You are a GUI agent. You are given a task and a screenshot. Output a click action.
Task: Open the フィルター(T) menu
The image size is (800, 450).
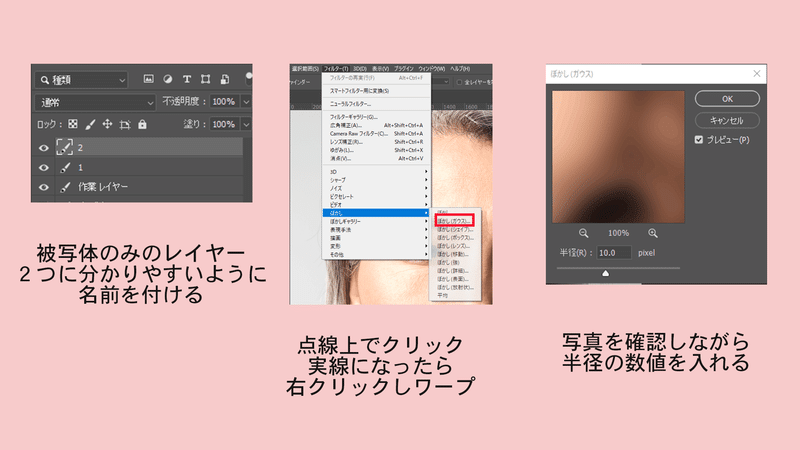point(336,68)
